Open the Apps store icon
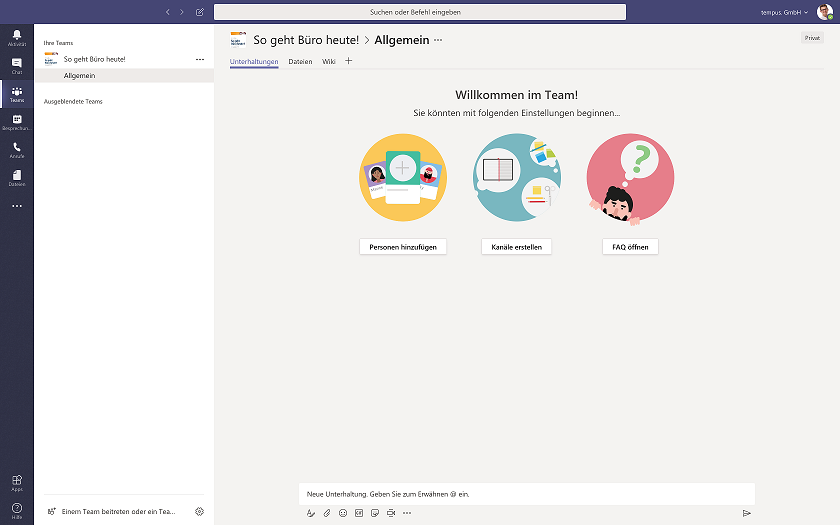Image resolution: width=840 pixels, height=525 pixels. click(x=17, y=482)
